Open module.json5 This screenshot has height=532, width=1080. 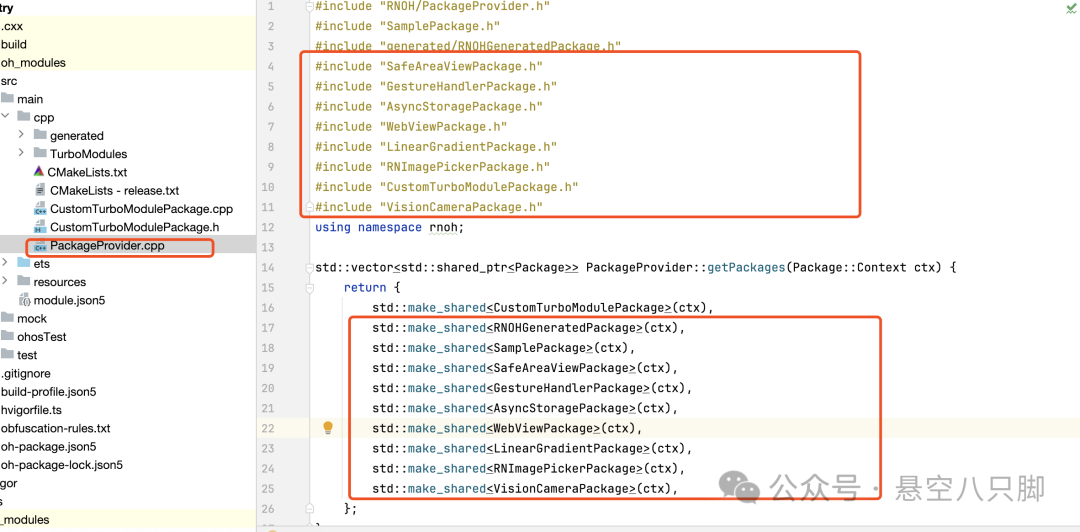70,300
